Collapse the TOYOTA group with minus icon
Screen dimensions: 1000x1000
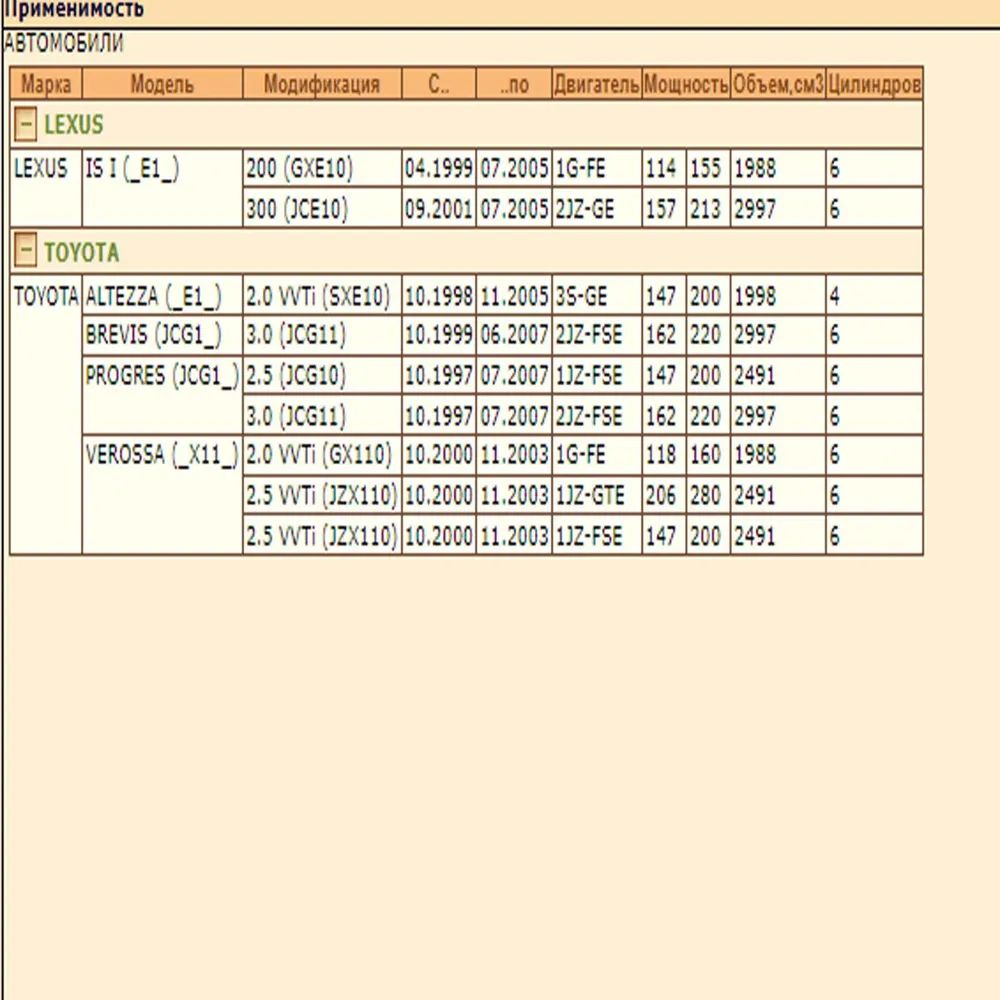coord(27,252)
